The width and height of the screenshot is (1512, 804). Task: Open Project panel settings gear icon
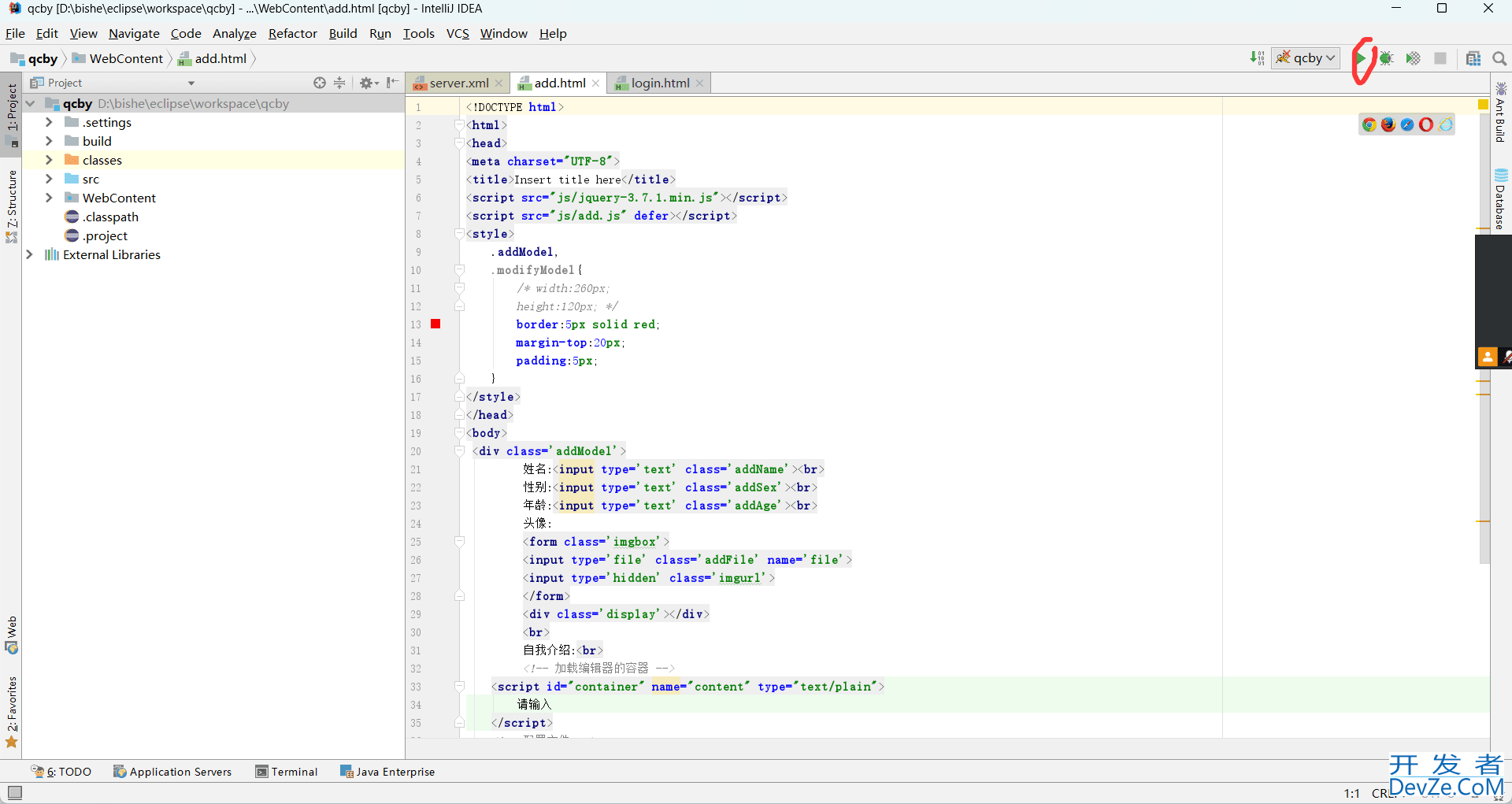(x=369, y=83)
